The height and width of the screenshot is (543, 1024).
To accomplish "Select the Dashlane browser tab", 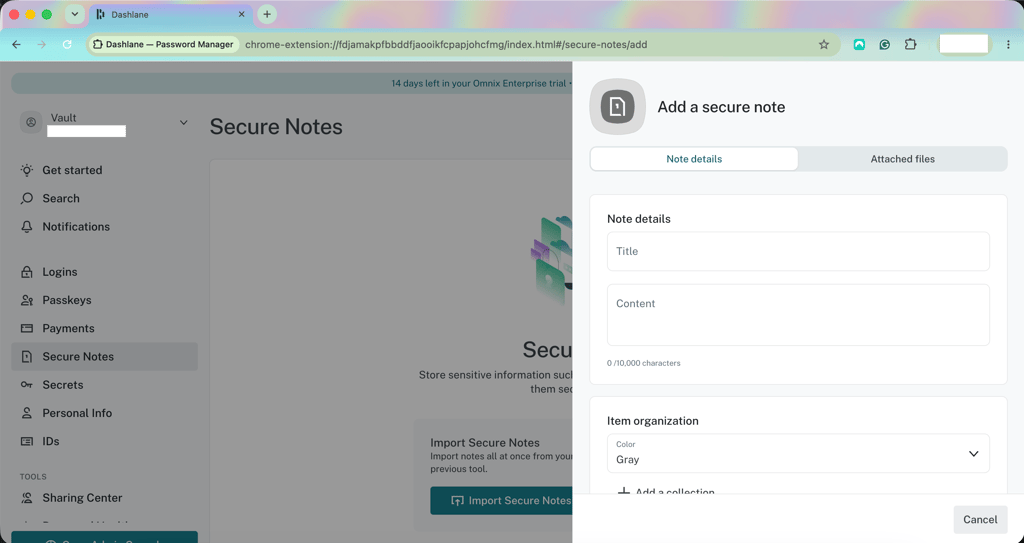I will 170,14.
